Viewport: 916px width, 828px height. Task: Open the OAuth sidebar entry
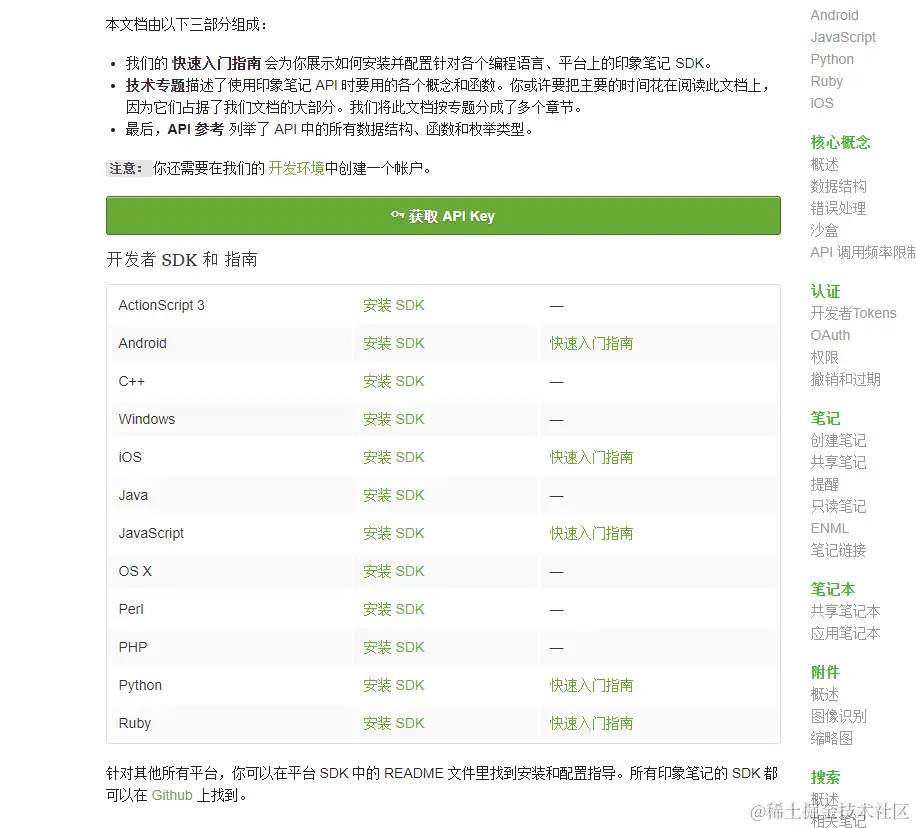[830, 335]
